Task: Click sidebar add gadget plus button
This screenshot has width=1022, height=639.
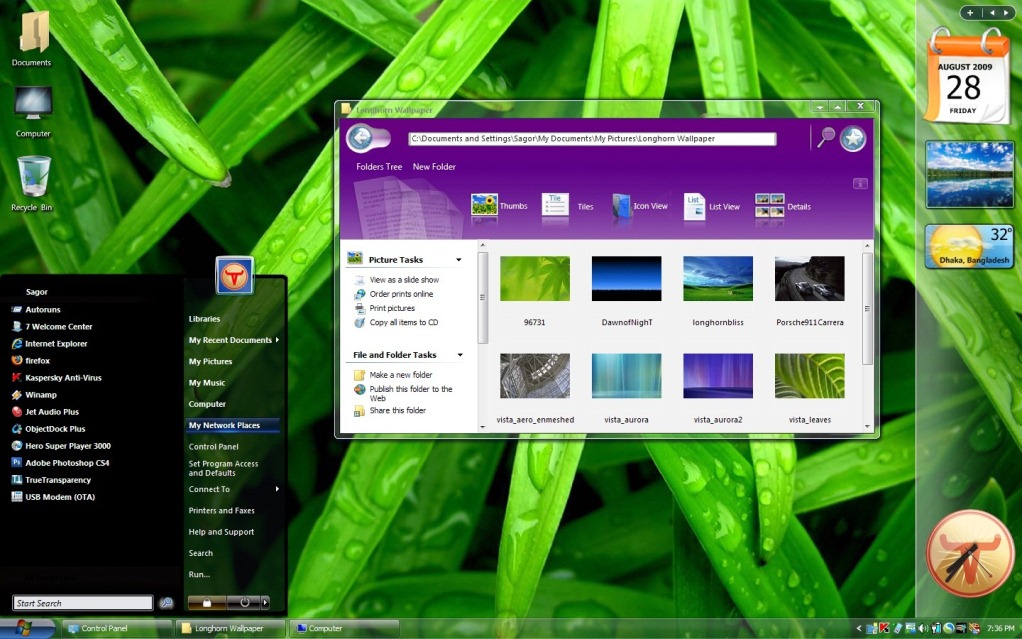Action: pos(970,12)
